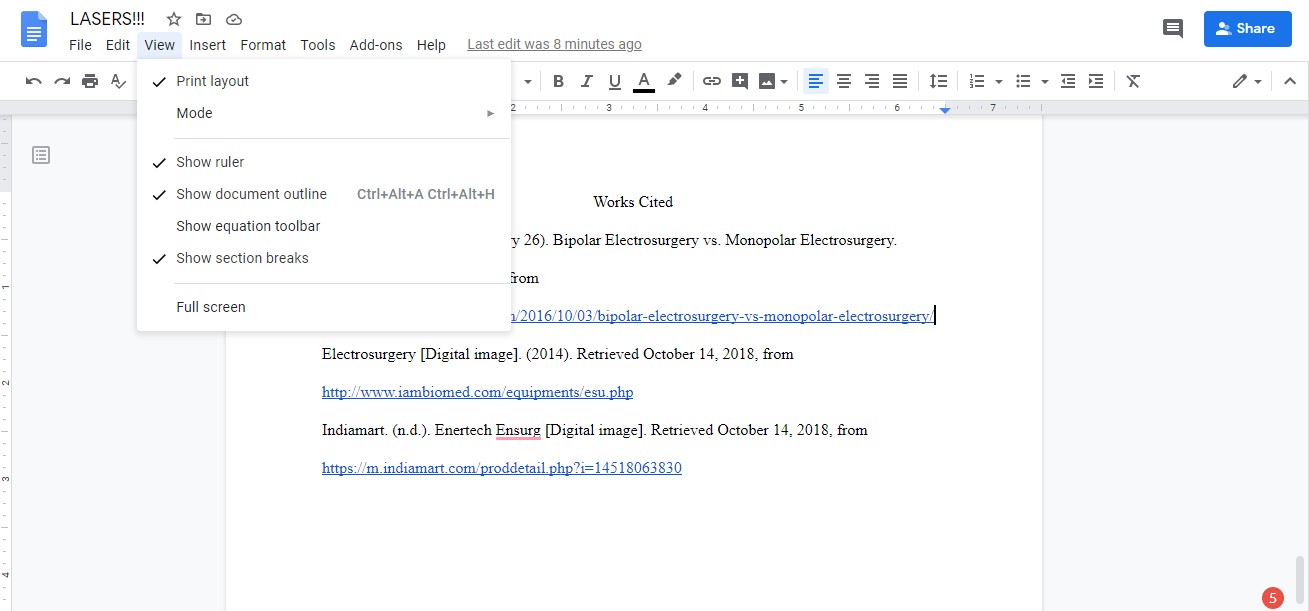
Task: Click the Undo arrow icon
Action: tap(34, 81)
